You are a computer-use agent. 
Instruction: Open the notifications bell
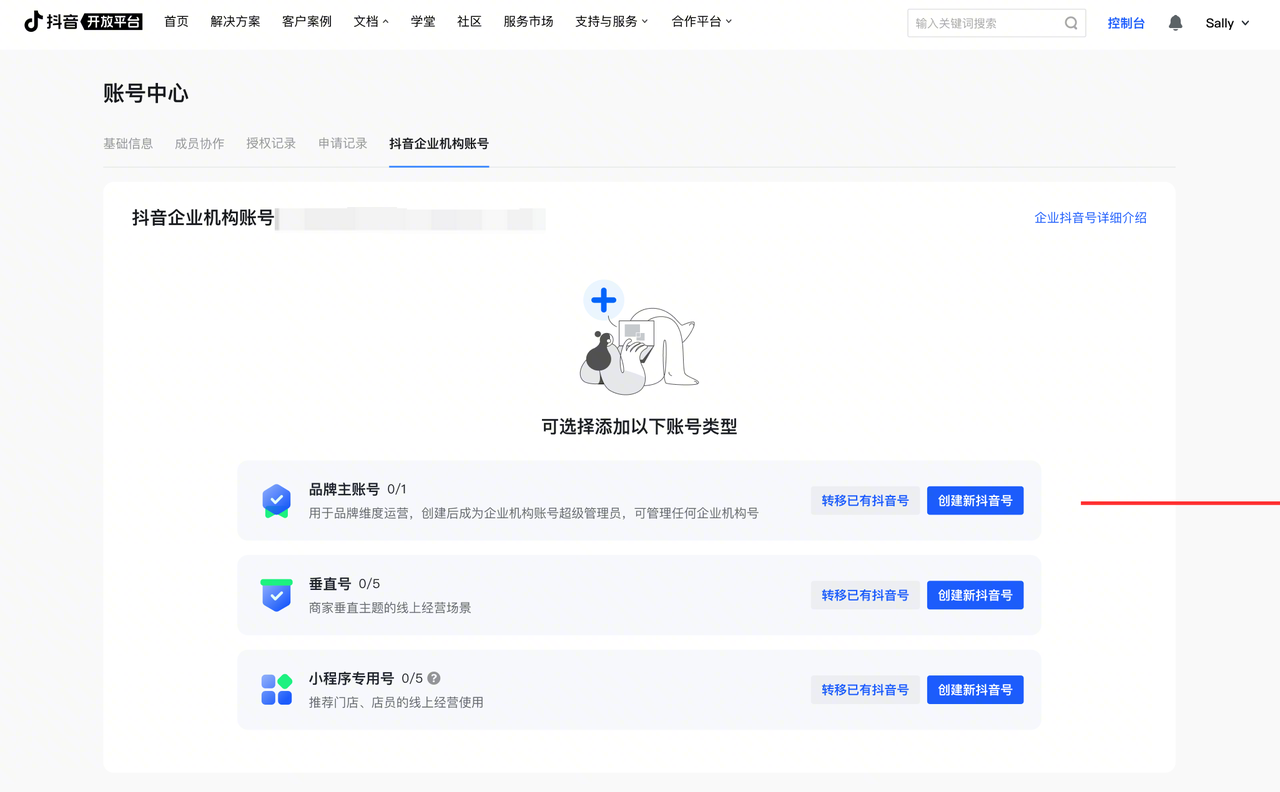[1175, 23]
